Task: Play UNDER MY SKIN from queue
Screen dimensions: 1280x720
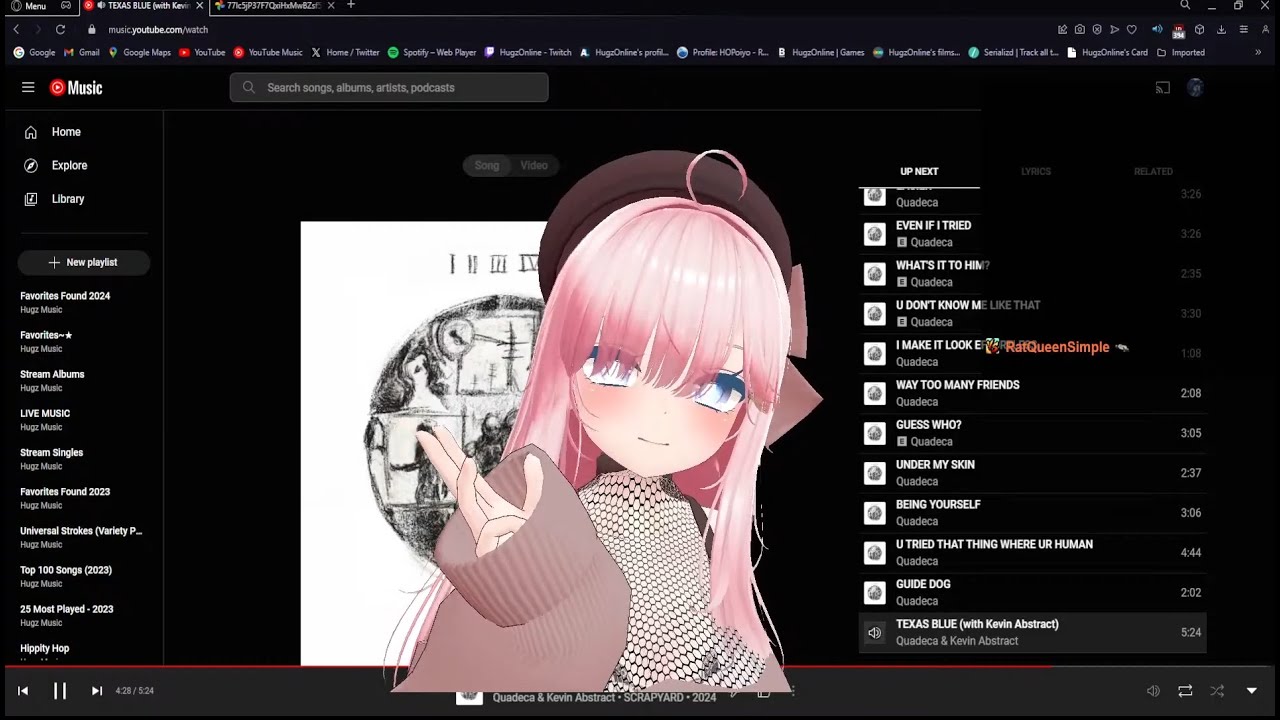Action: (x=1033, y=473)
